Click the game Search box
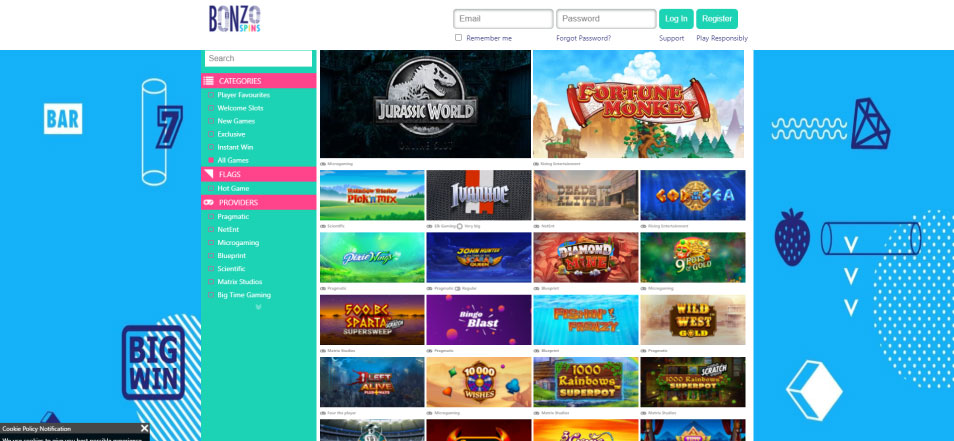Image resolution: width=954 pixels, height=441 pixels. point(259,58)
